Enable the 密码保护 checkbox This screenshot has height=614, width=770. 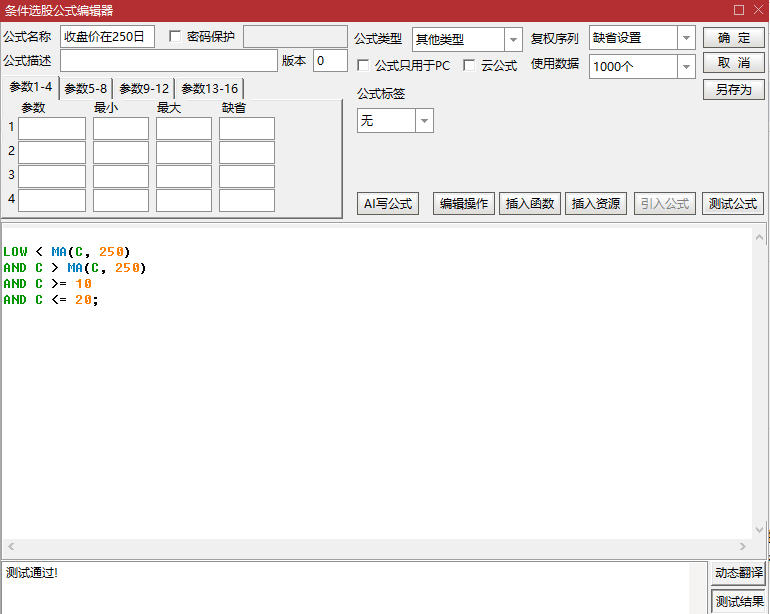point(176,37)
